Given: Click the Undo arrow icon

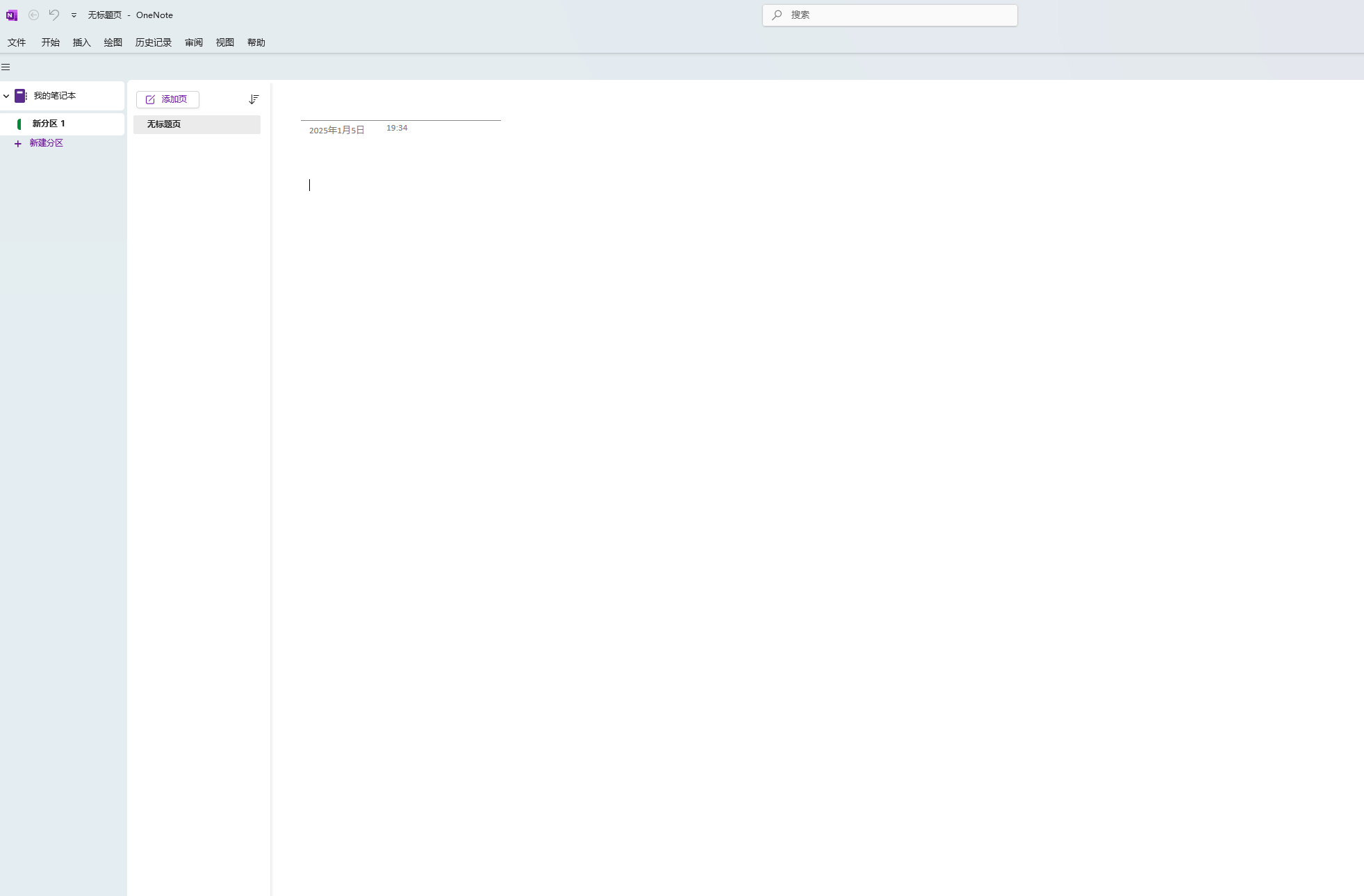Looking at the screenshot, I should 54,15.
